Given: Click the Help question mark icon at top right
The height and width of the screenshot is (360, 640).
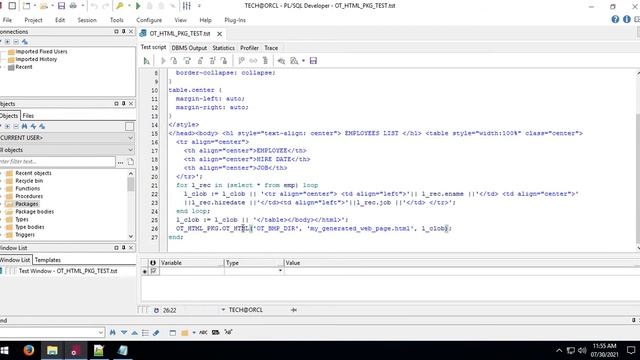Looking at the screenshot, I should tap(615, 20).
